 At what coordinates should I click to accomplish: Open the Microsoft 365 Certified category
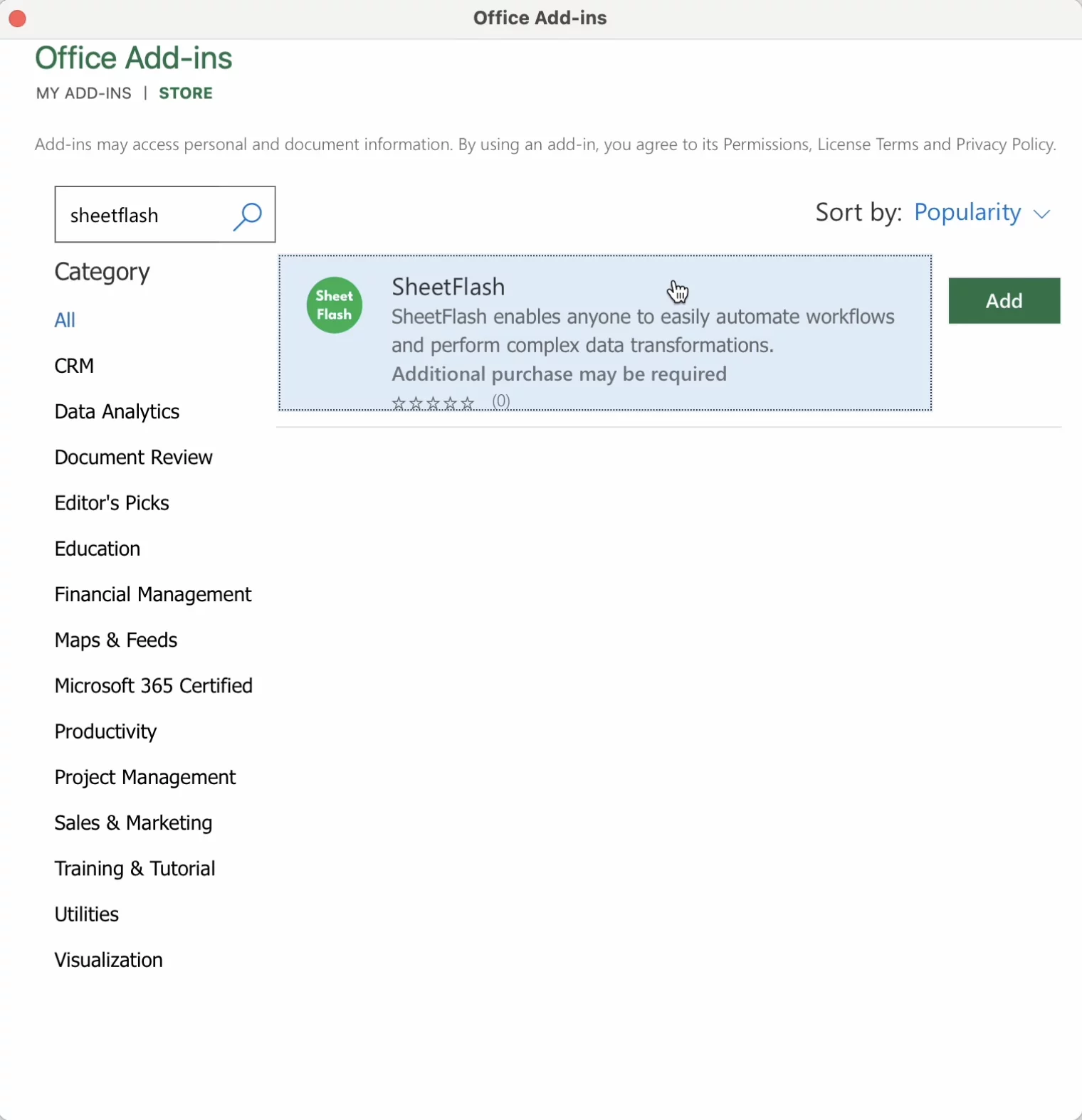coord(154,686)
